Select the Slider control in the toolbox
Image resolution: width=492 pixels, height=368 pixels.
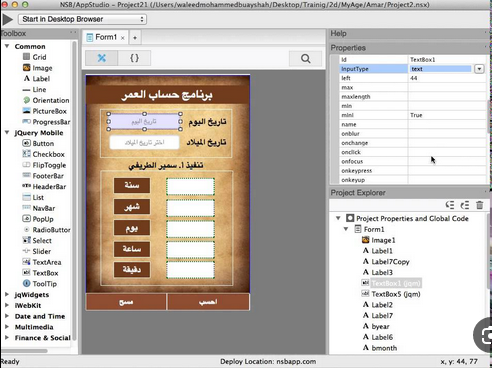click(37, 251)
